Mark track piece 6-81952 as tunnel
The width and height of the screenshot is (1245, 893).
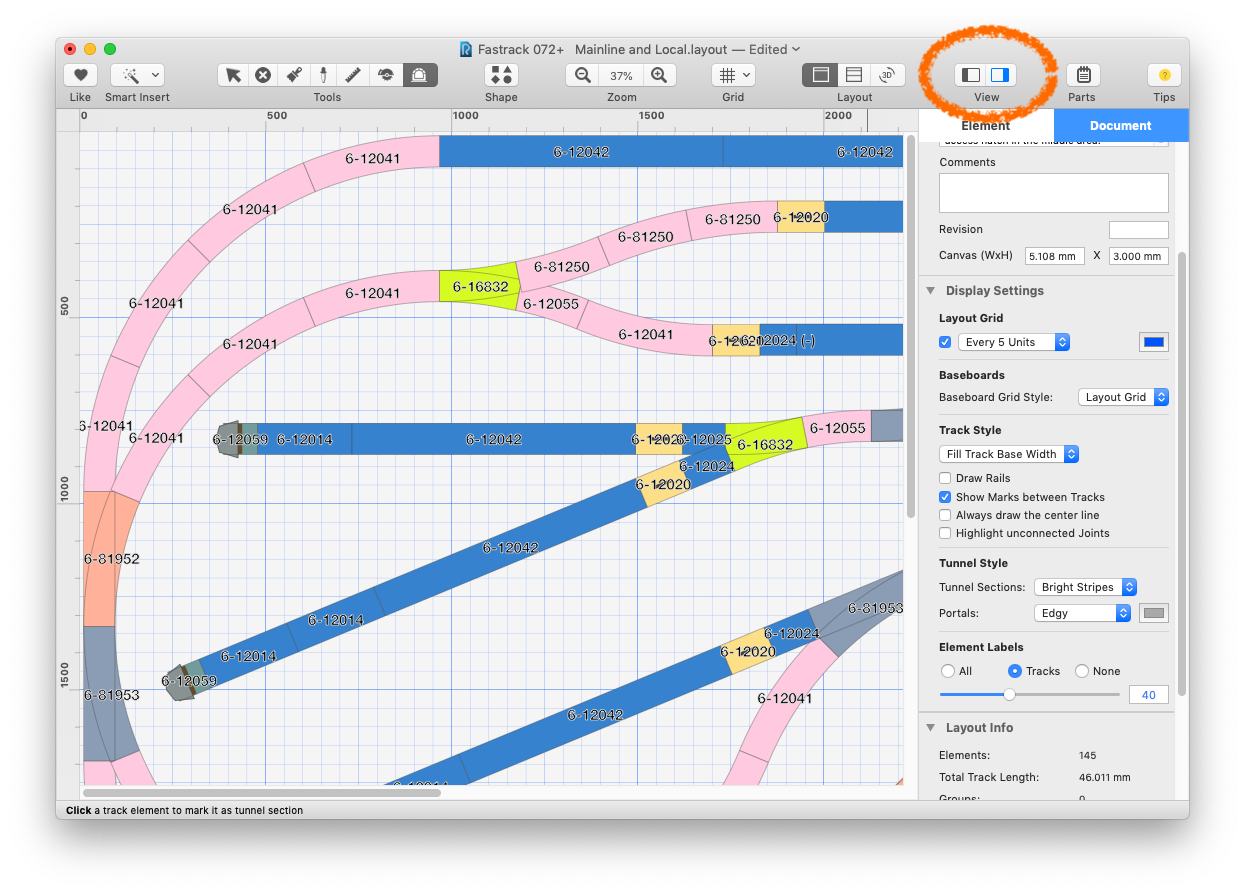pyautogui.click(x=111, y=559)
